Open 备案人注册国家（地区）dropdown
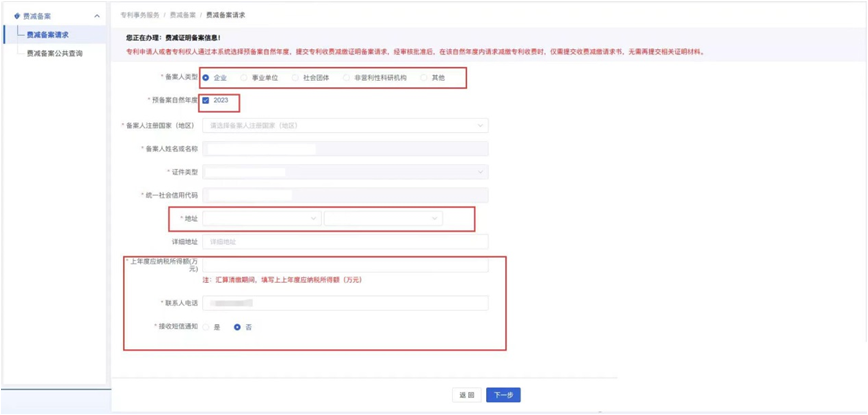This screenshot has height=415, width=868. point(345,126)
